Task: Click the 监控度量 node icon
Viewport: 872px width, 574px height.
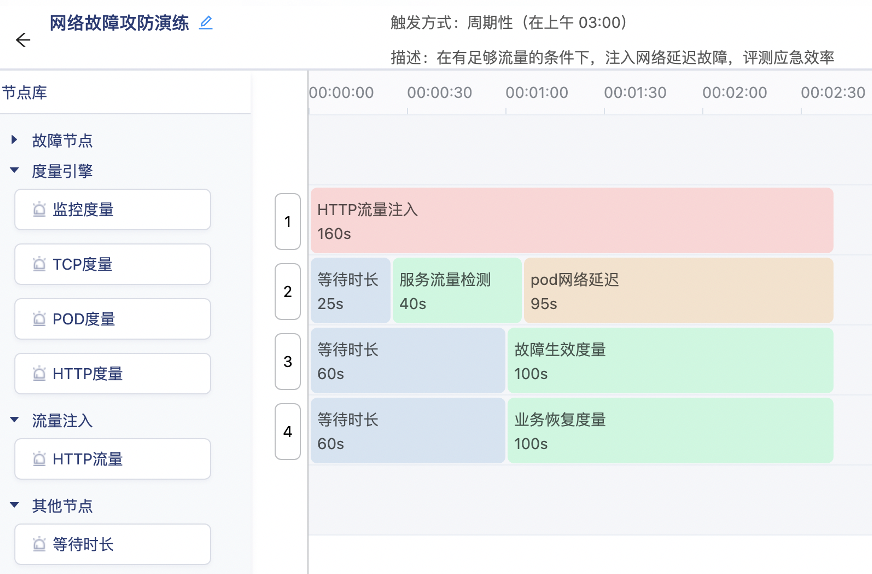Action: click(39, 210)
